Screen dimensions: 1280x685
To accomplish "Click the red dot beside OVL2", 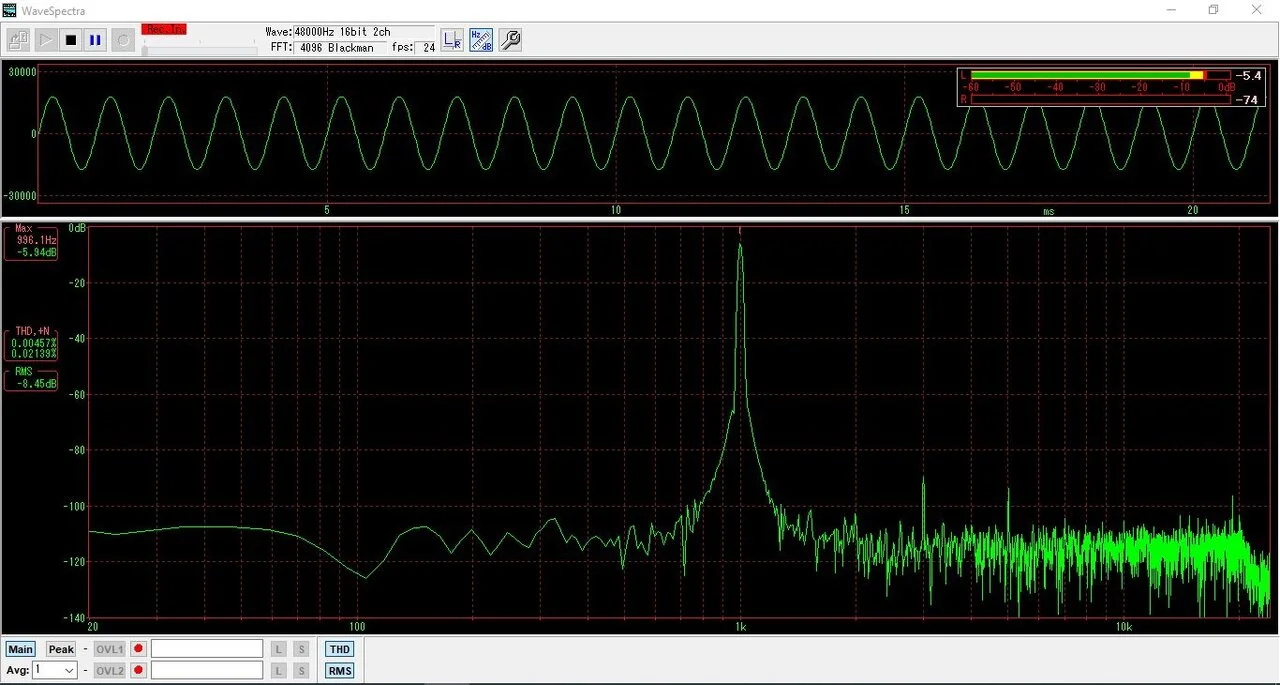I will 137,670.
